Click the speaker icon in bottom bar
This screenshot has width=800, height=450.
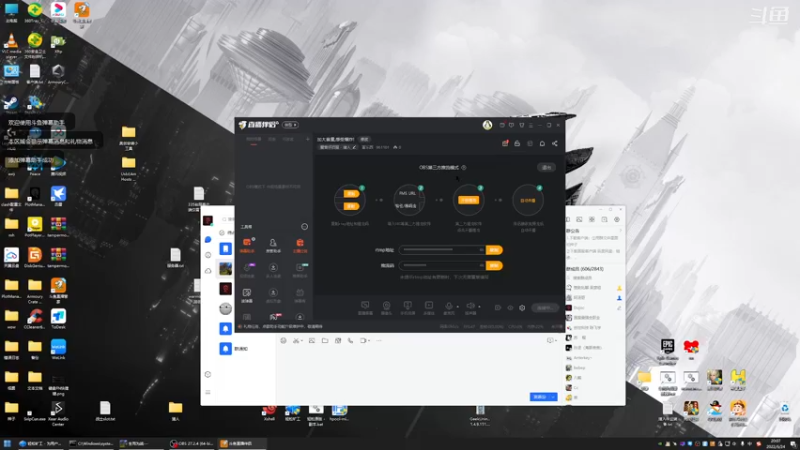[x=470, y=306]
